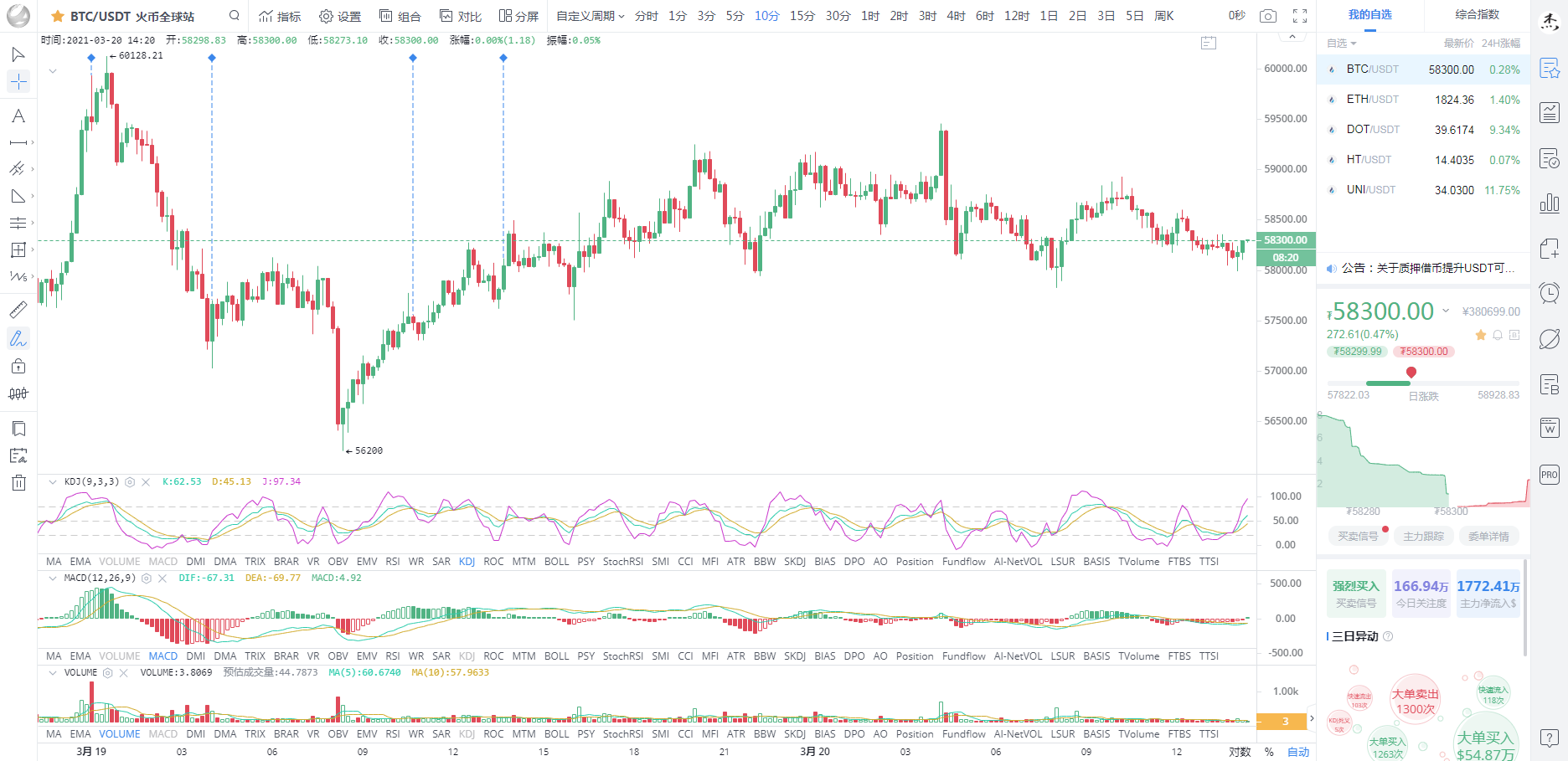Delete drawings with the trash icon
This screenshot has height=761, width=1568.
[18, 482]
